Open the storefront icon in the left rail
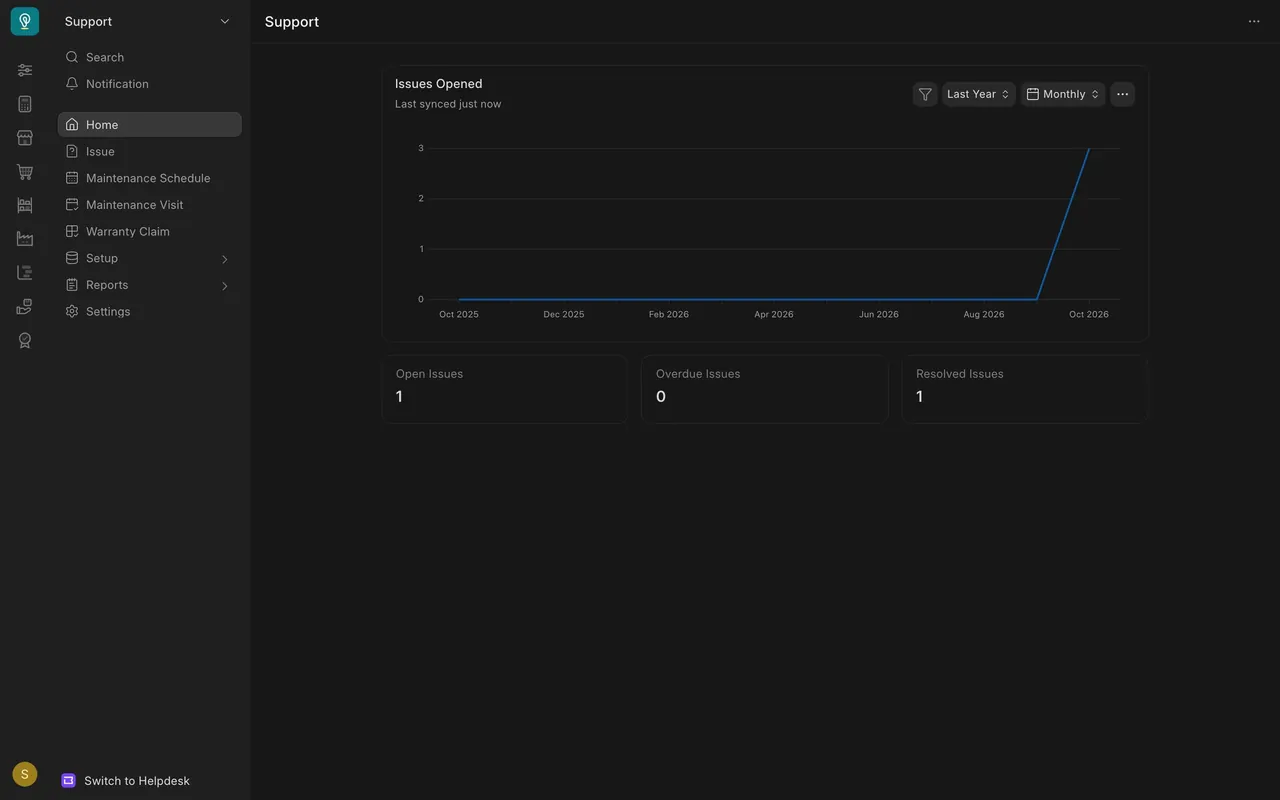This screenshot has height=800, width=1280. point(25,138)
